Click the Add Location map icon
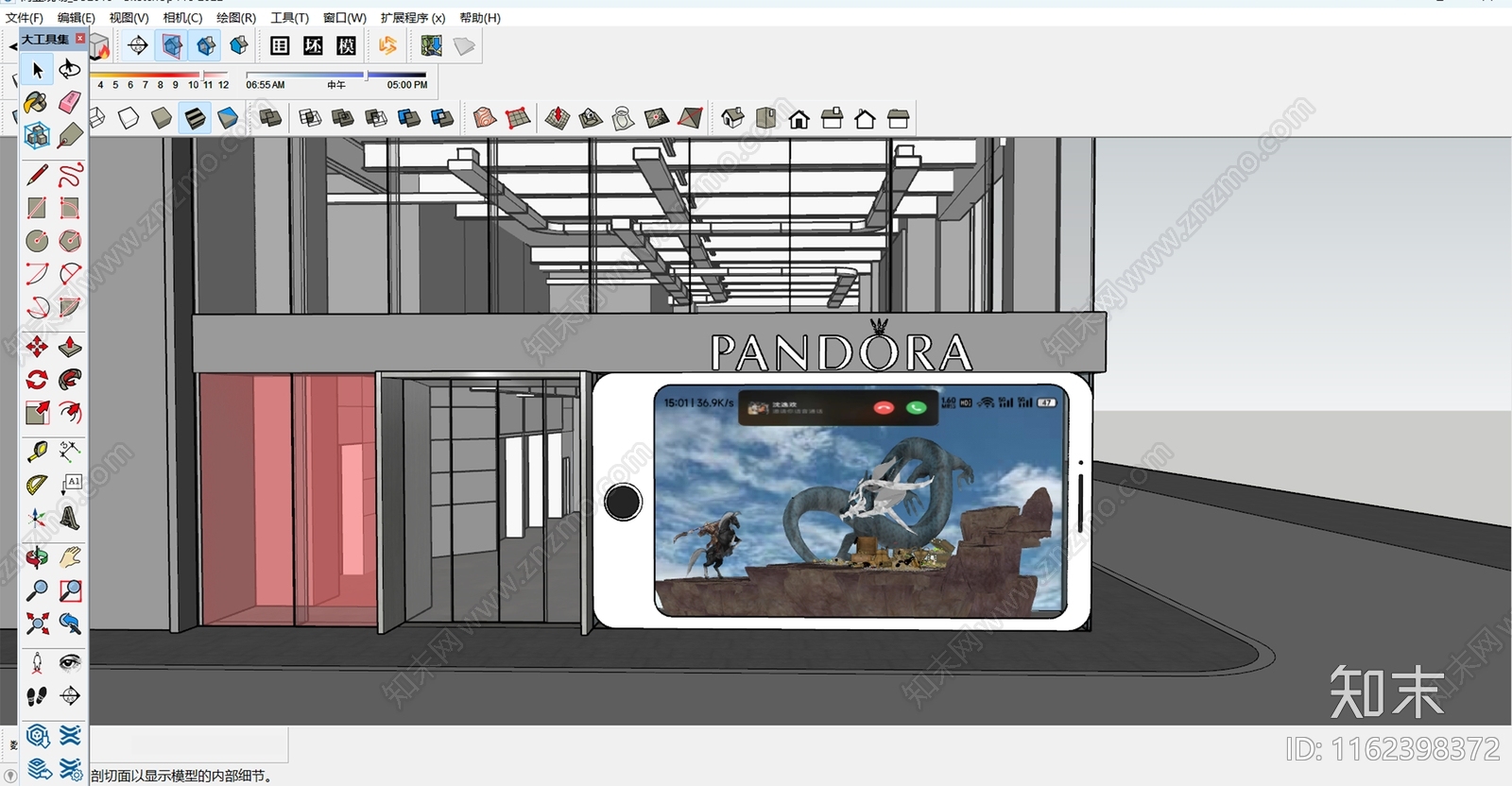 pos(432,45)
